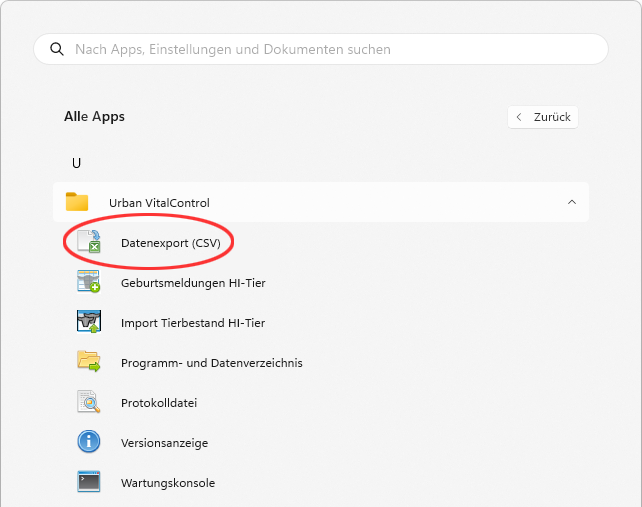This screenshot has height=507, width=642.
Task: Click the Programm- und Datenverzeichnis folder icon
Action: coord(88,361)
